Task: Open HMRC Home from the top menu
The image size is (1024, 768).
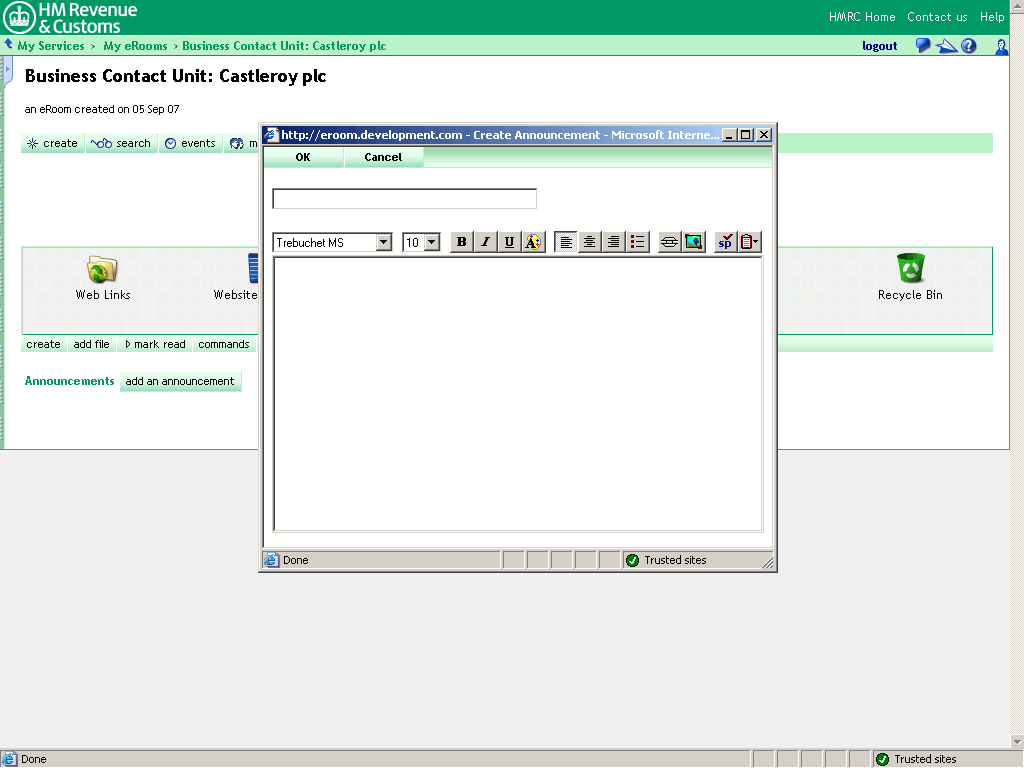Action: (861, 17)
